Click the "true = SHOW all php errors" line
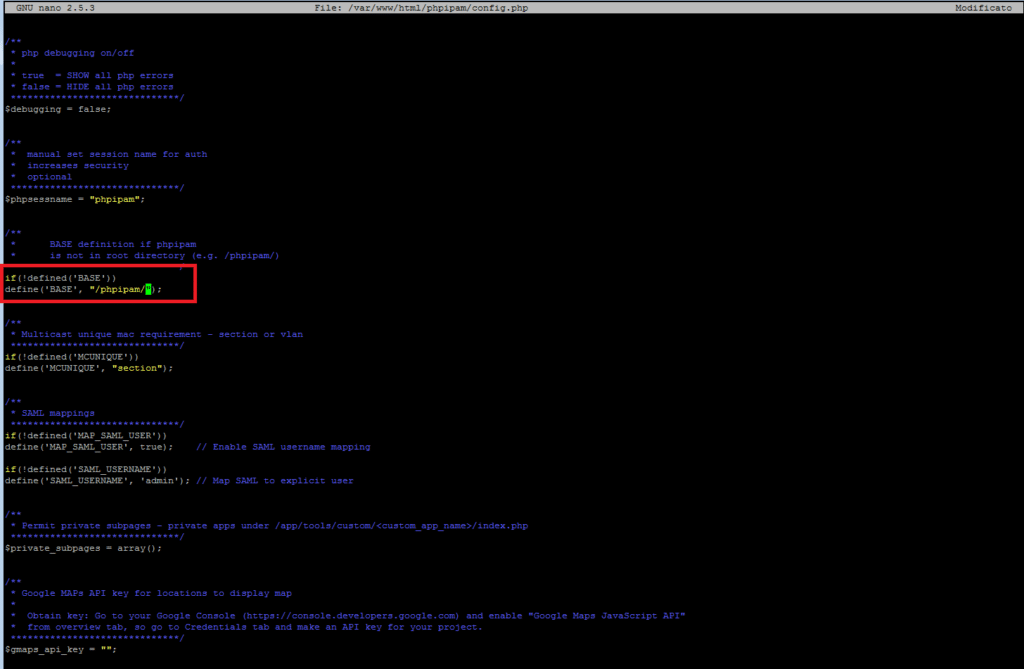Viewport: 1024px width, 669px height. pos(97,75)
